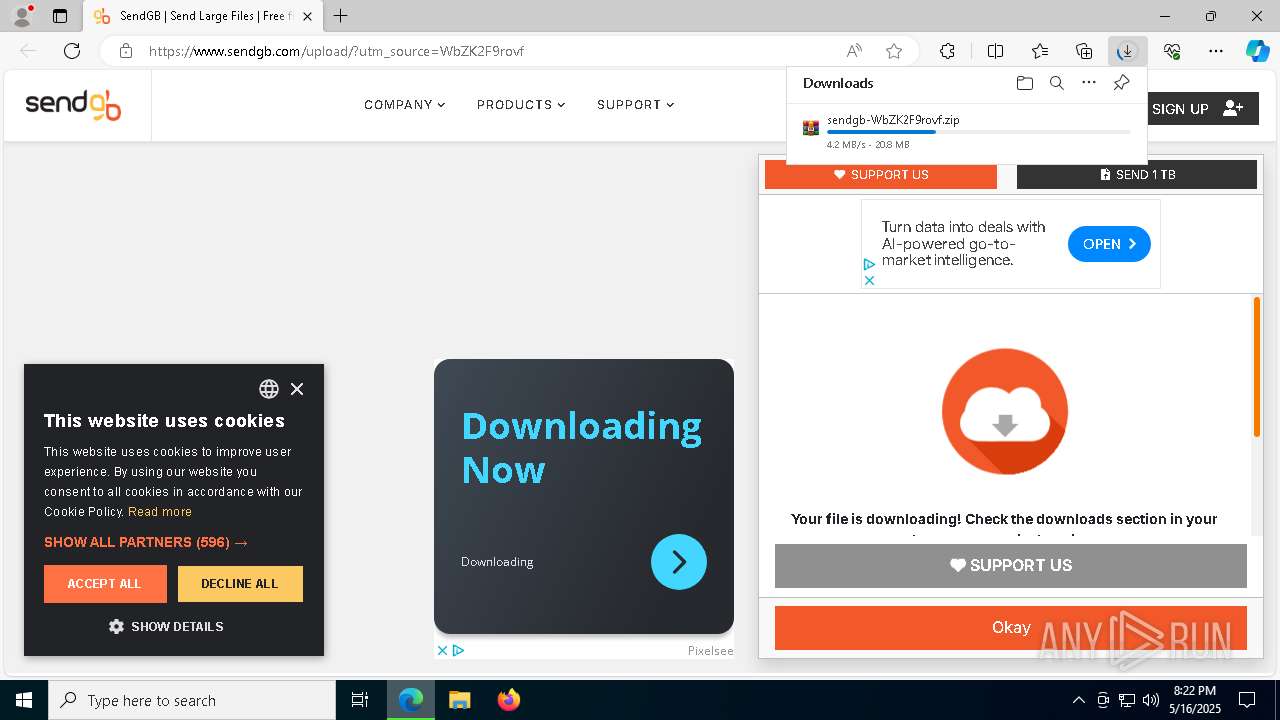Open the Downloads toolbar button

pos(1127,51)
